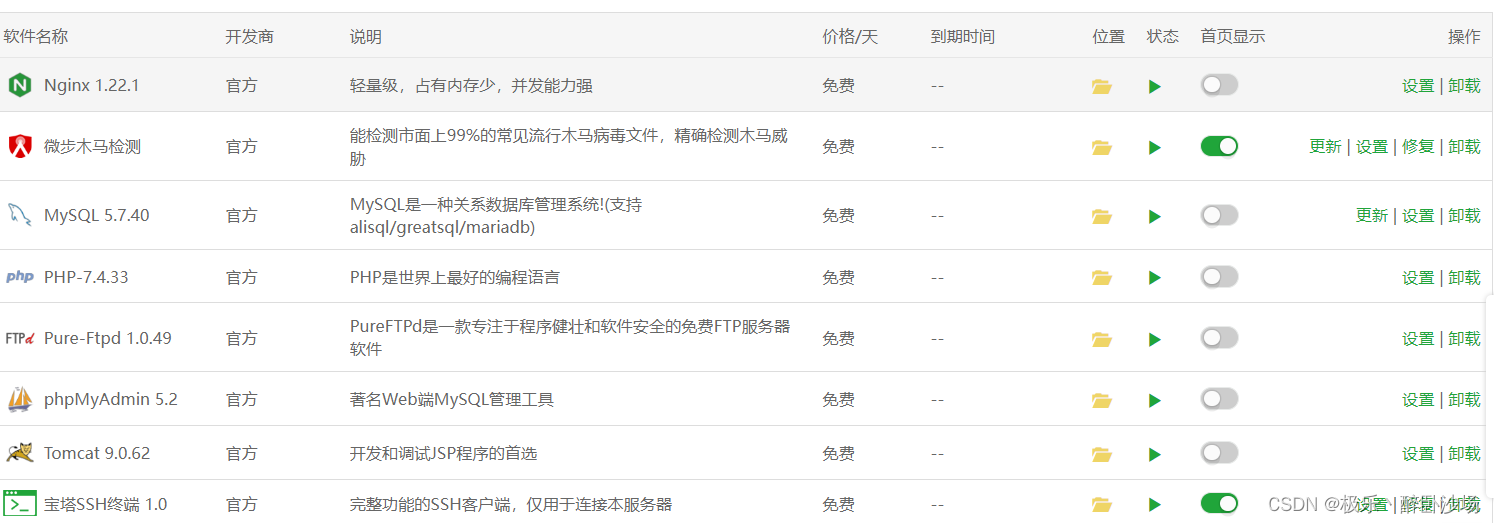The image size is (1494, 523).
Task: Open the 宝塔SSH终端 folder location
Action: coord(1102,504)
